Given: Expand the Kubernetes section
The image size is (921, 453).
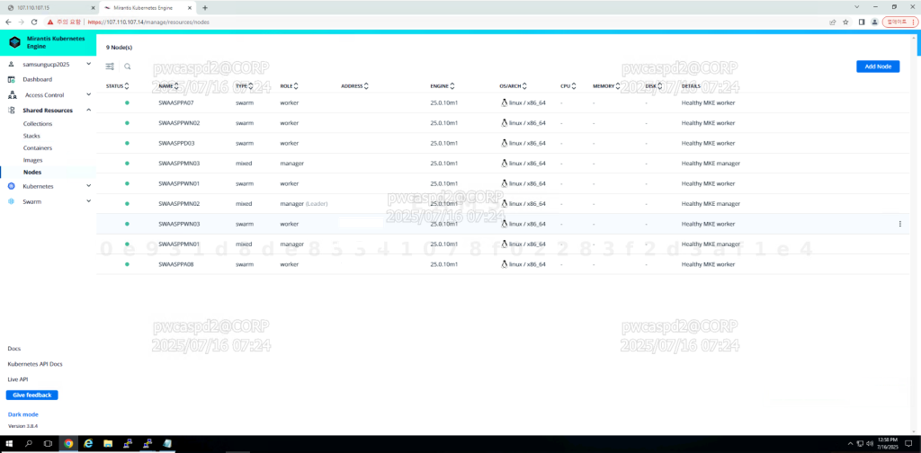Looking at the screenshot, I should 89,186.
